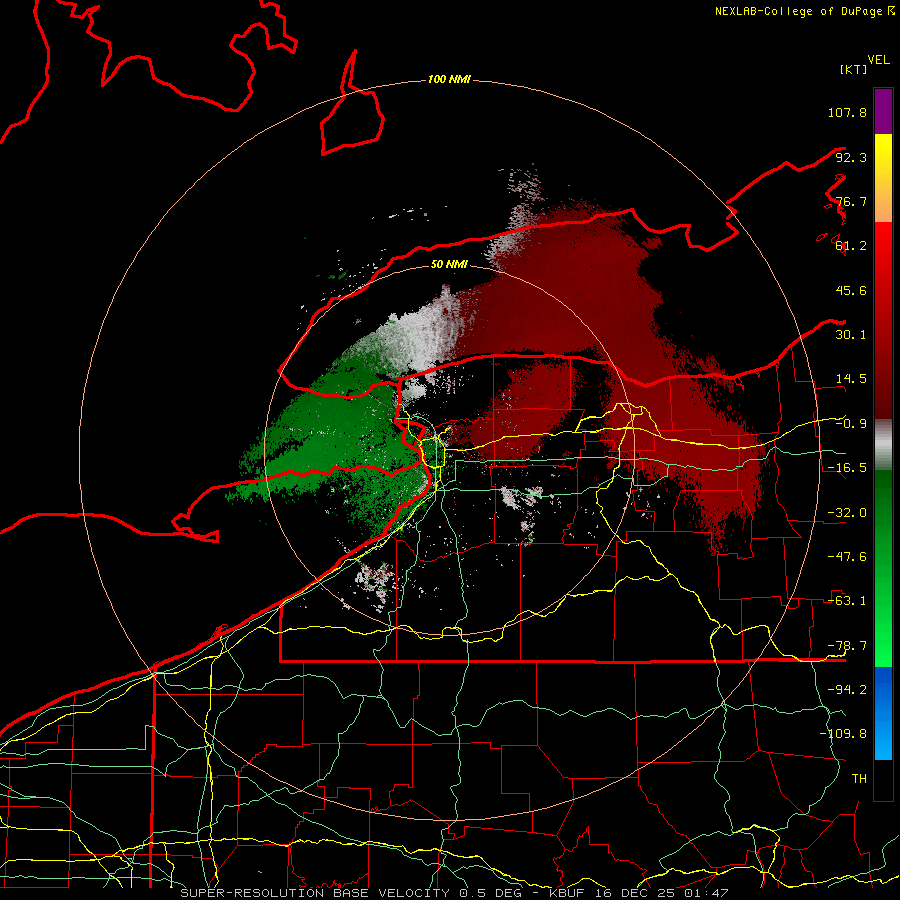Click the -47.6 legend value
900x900 pixels.
tap(847, 557)
